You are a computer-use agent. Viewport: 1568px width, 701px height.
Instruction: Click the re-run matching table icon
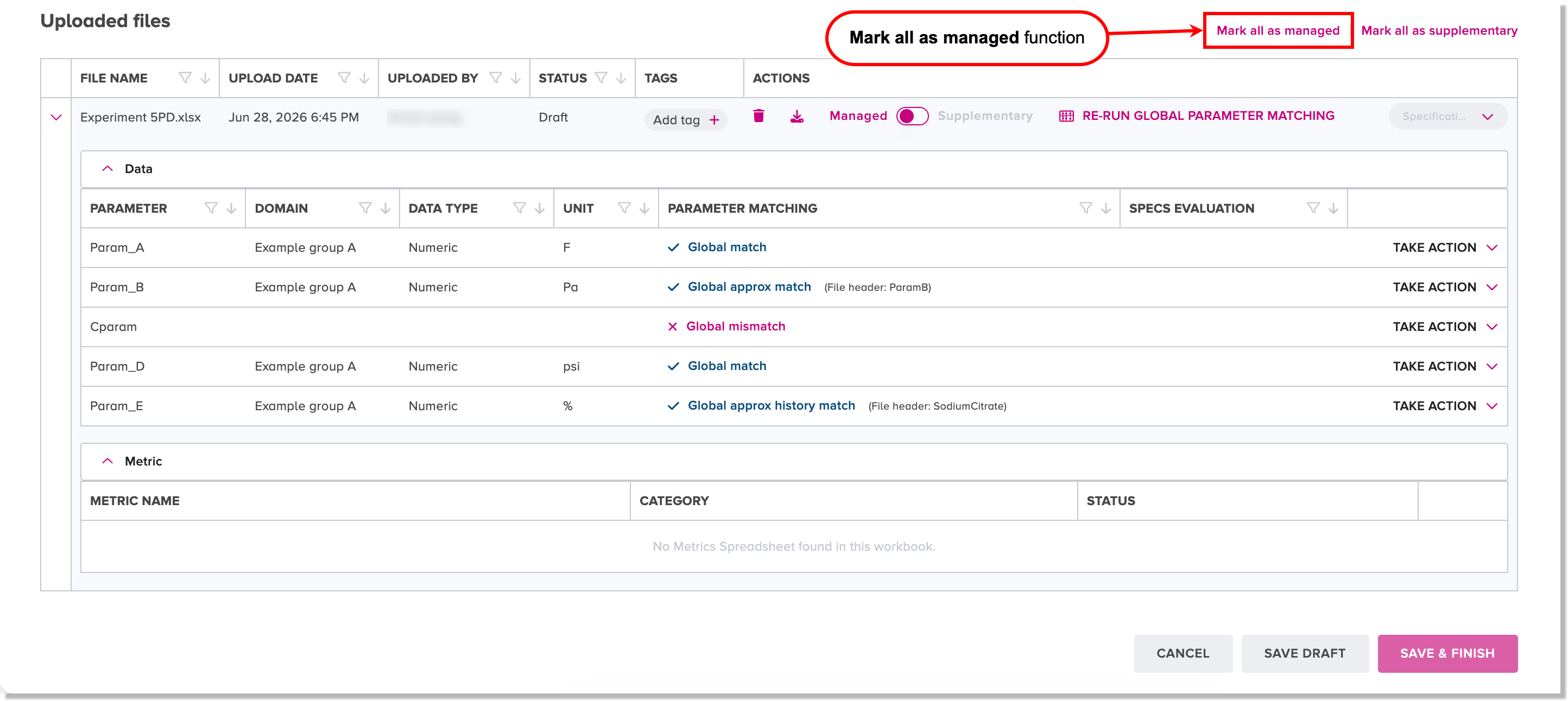pyautogui.click(x=1066, y=116)
